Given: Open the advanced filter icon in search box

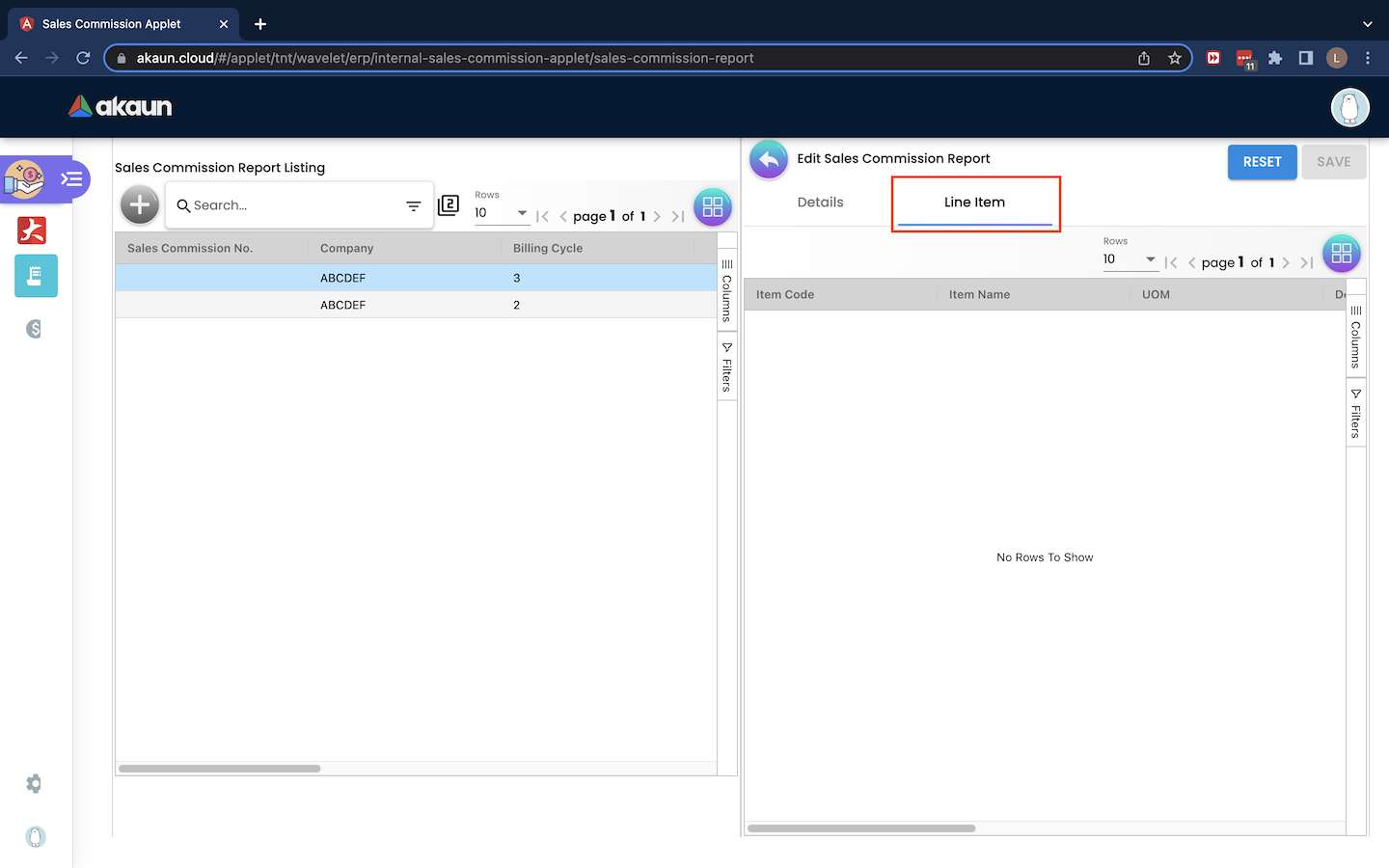Looking at the screenshot, I should pyautogui.click(x=413, y=205).
